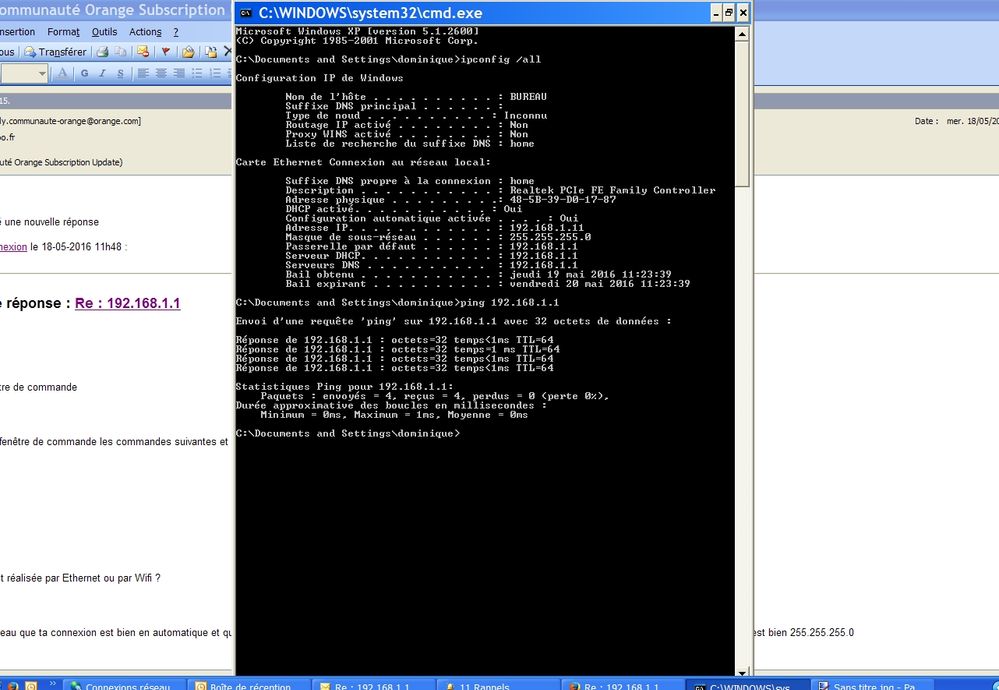Viewport: 999px width, 690px height.
Task: Toggle italic (I) formatting
Action: pyautogui.click(x=102, y=73)
